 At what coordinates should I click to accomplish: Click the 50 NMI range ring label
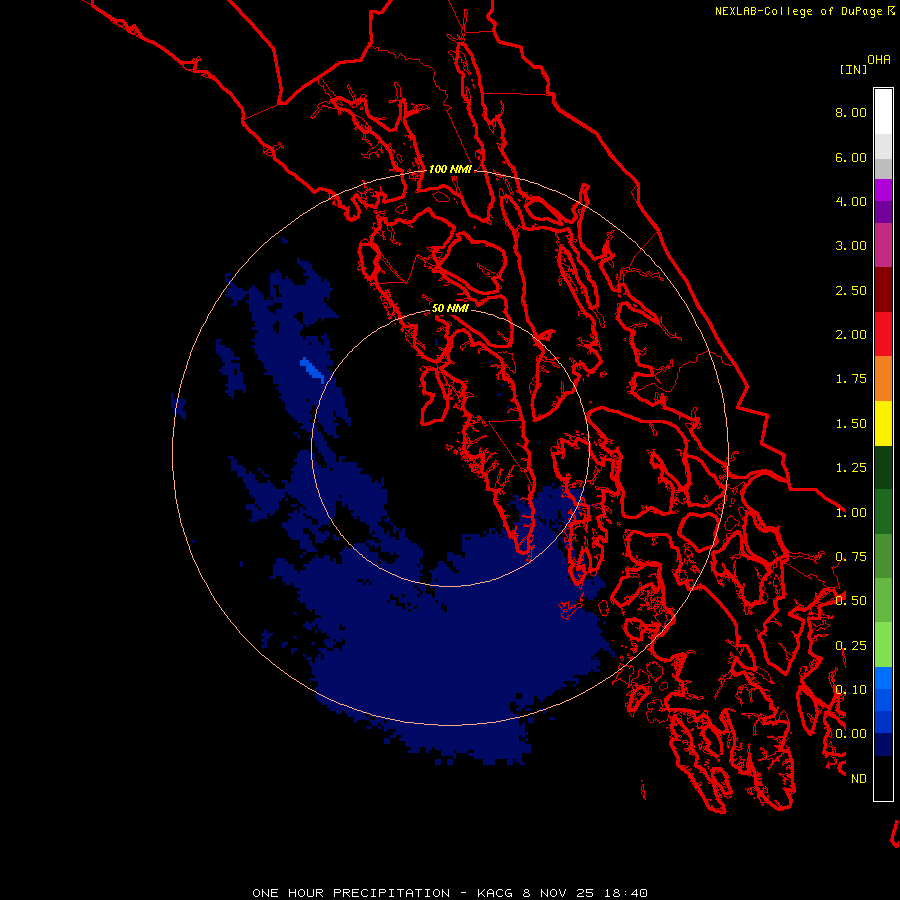(x=450, y=309)
